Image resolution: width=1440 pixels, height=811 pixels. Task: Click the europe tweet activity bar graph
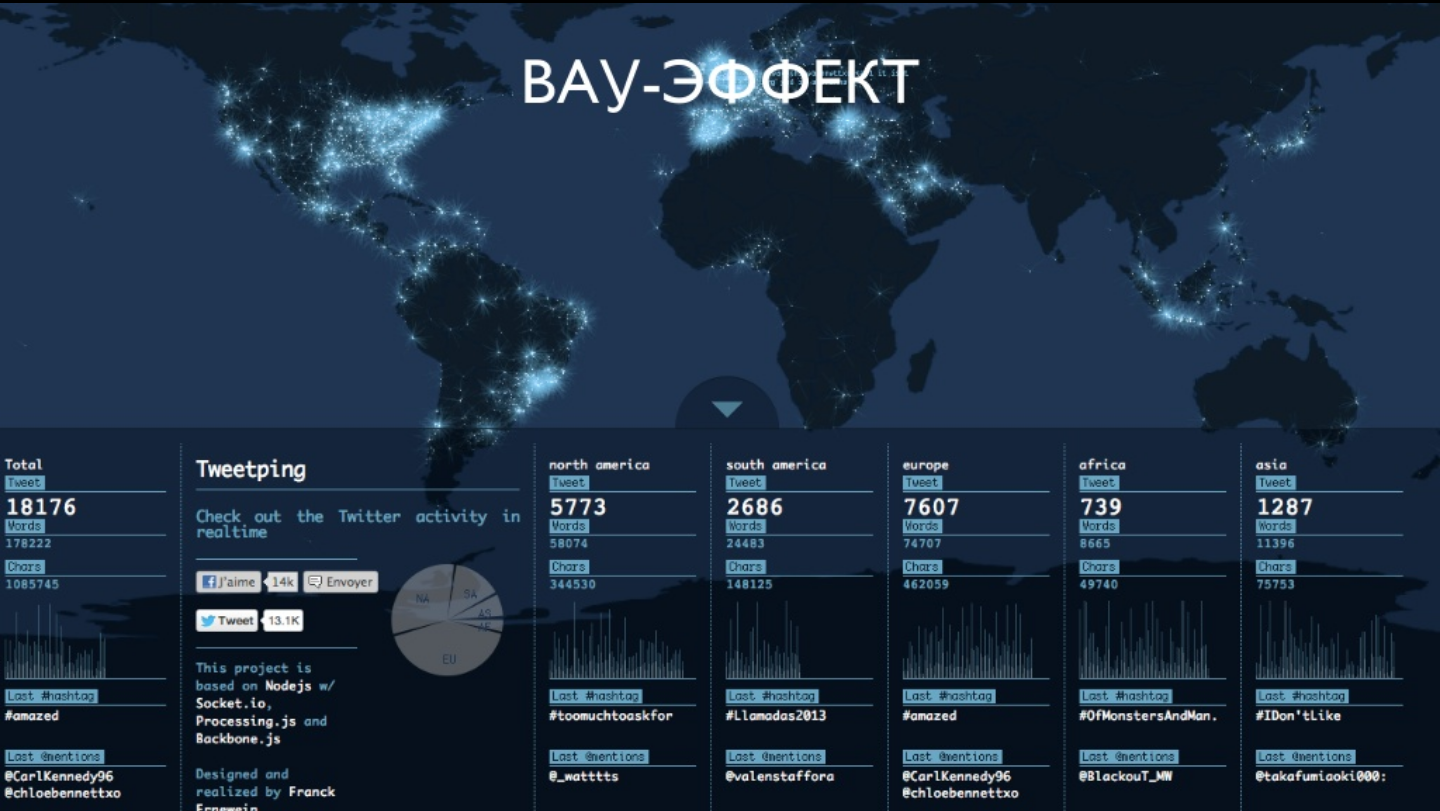tap(969, 642)
